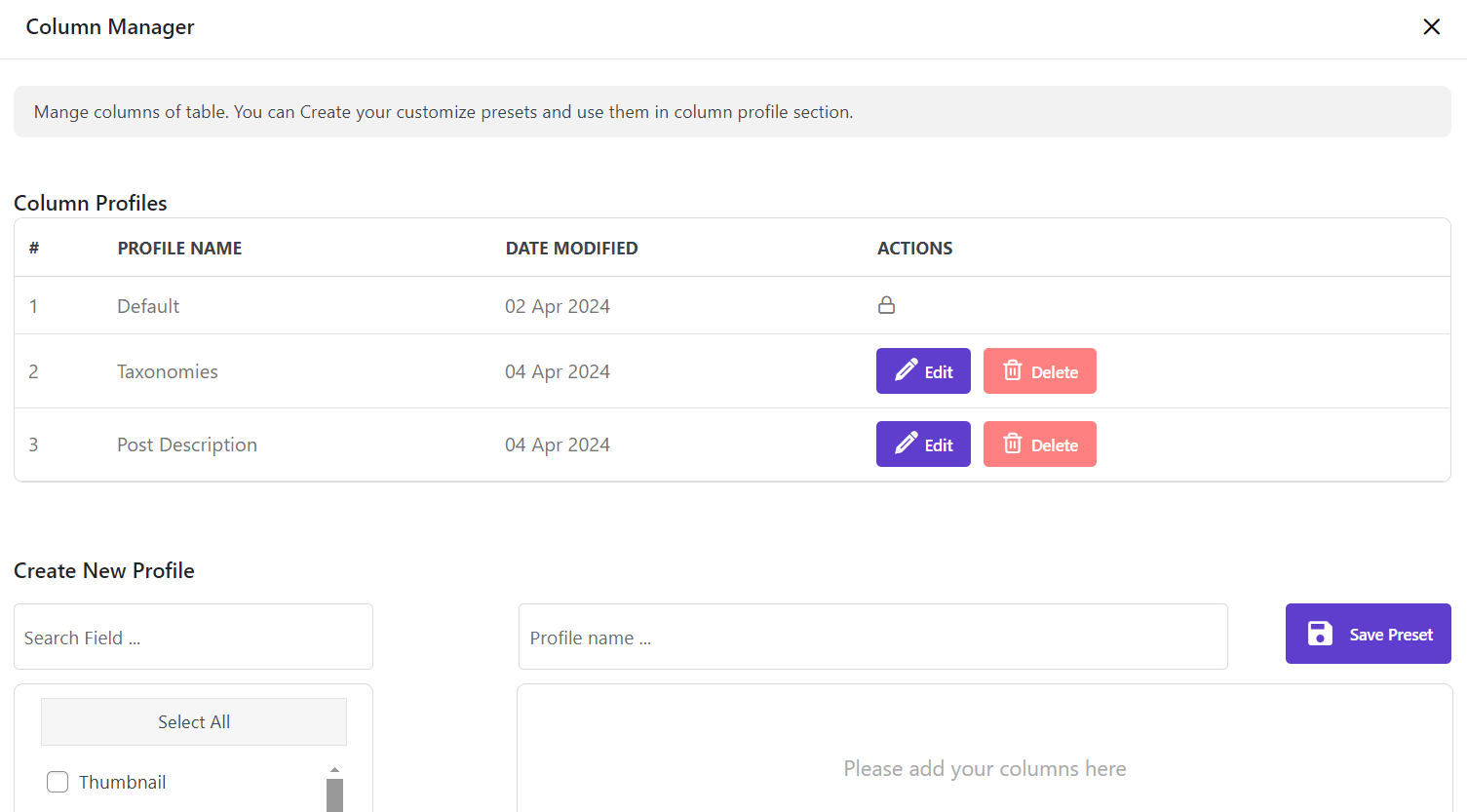The width and height of the screenshot is (1467, 812).
Task: Select the Taxonomies profile name
Action: [168, 371]
